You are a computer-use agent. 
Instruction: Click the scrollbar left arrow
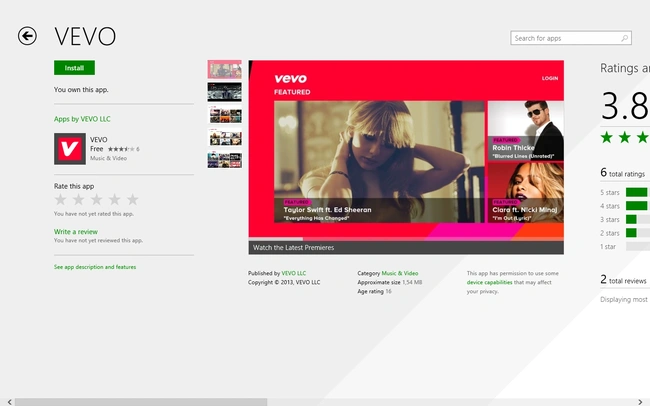(9, 402)
